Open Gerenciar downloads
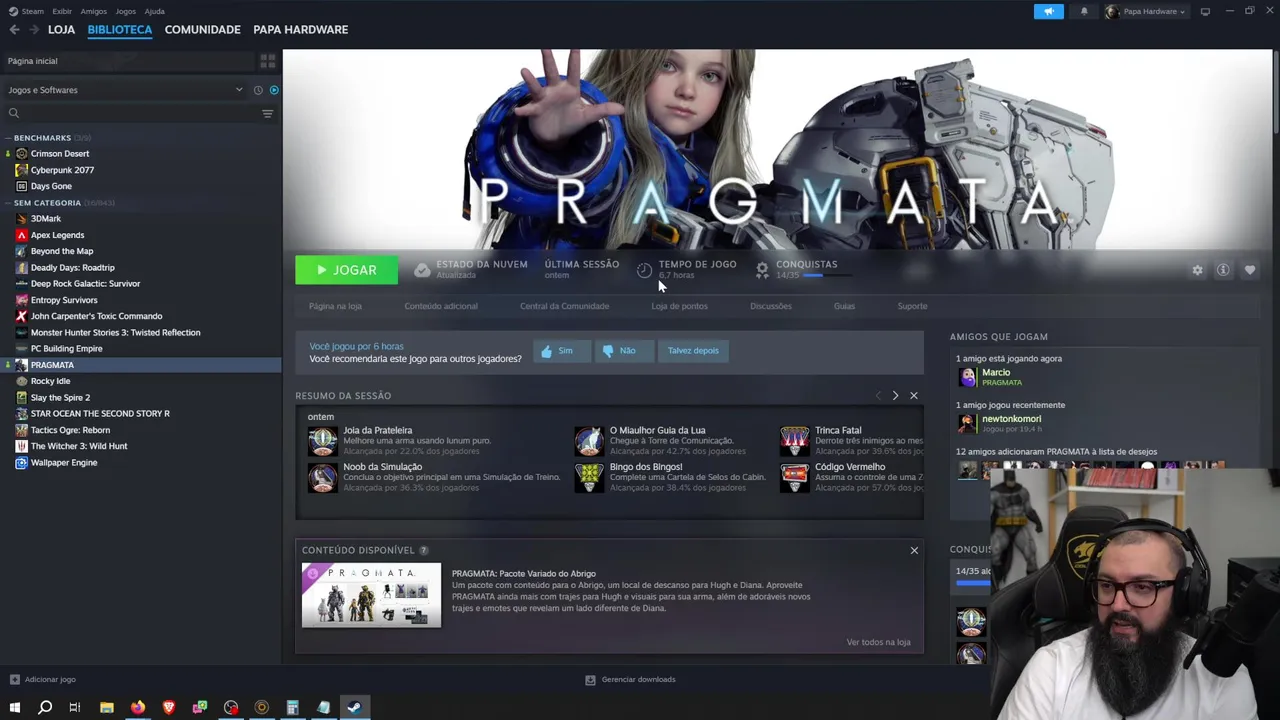 (x=630, y=679)
